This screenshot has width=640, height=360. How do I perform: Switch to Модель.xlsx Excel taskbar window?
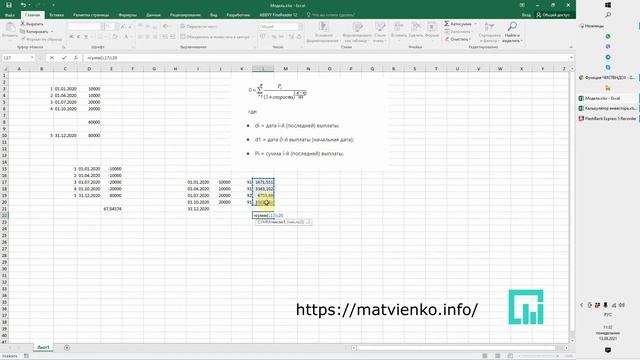click(607, 98)
